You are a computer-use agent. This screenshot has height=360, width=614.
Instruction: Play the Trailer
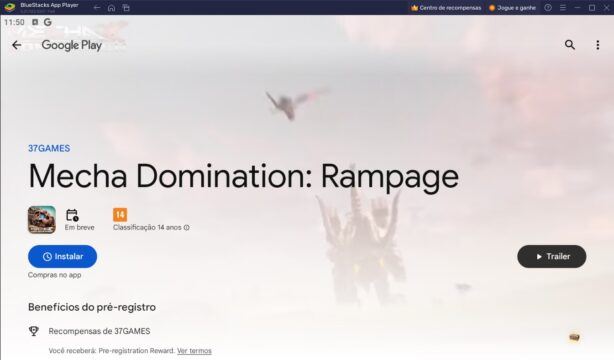551,257
